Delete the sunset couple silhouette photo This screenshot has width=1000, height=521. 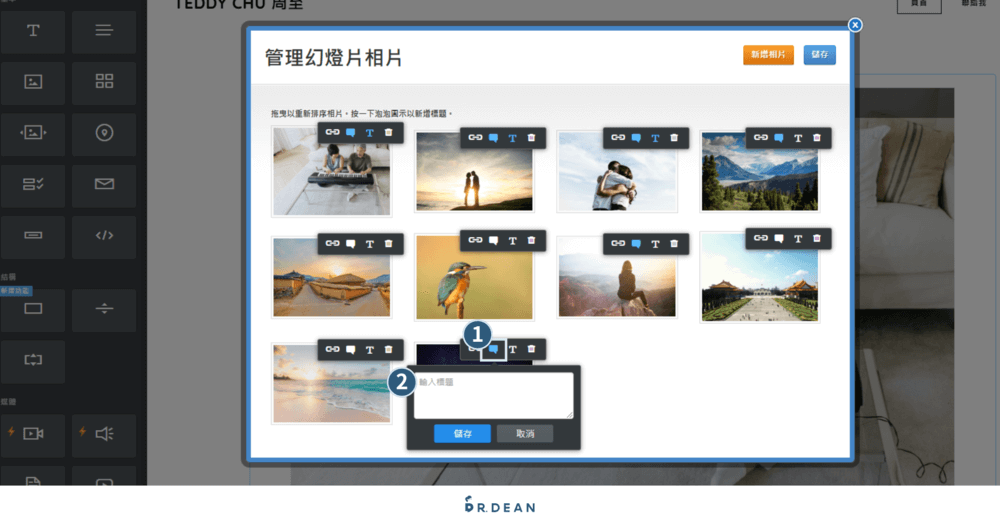[531, 138]
